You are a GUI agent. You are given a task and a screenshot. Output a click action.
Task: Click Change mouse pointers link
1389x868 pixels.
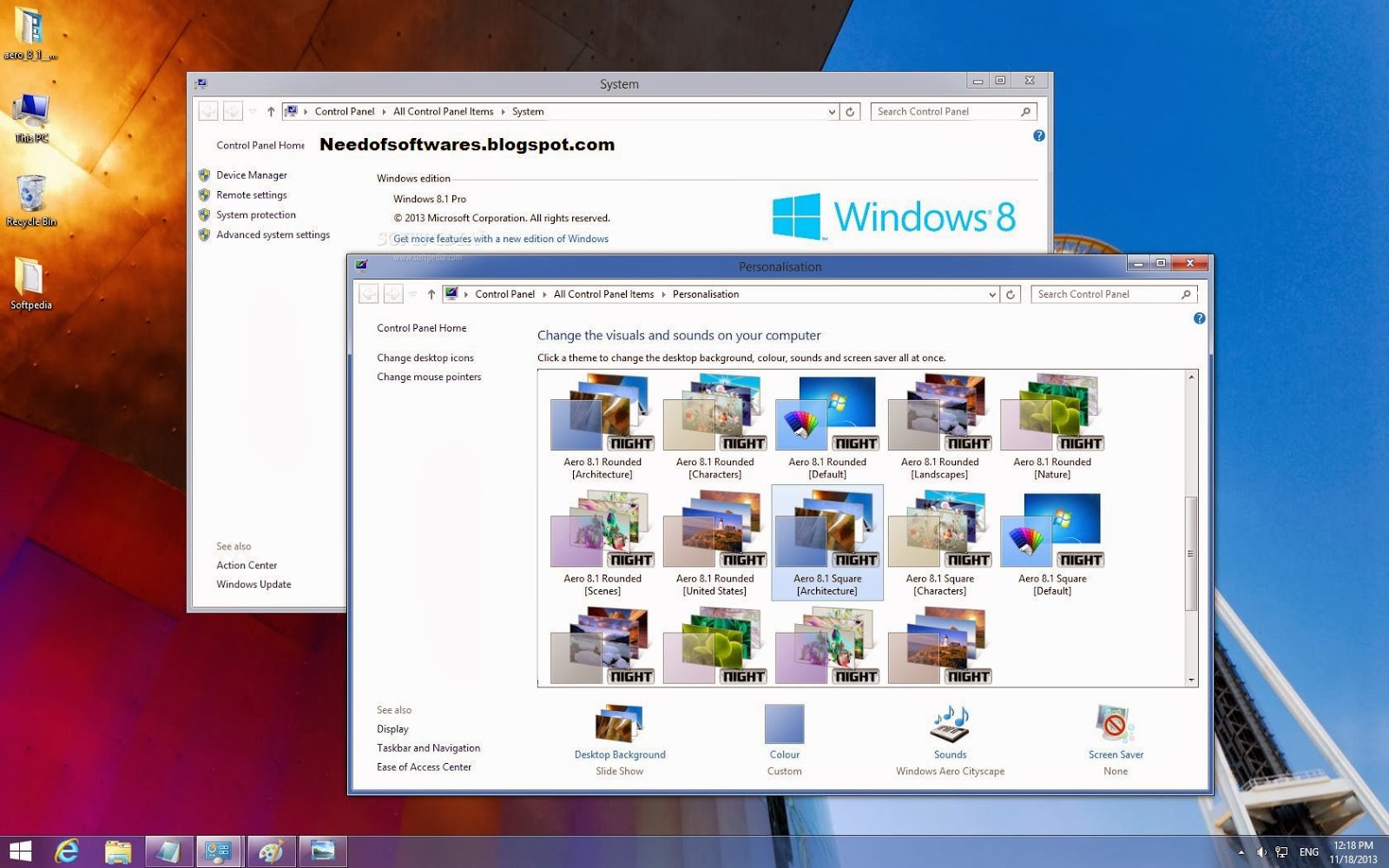[429, 377]
